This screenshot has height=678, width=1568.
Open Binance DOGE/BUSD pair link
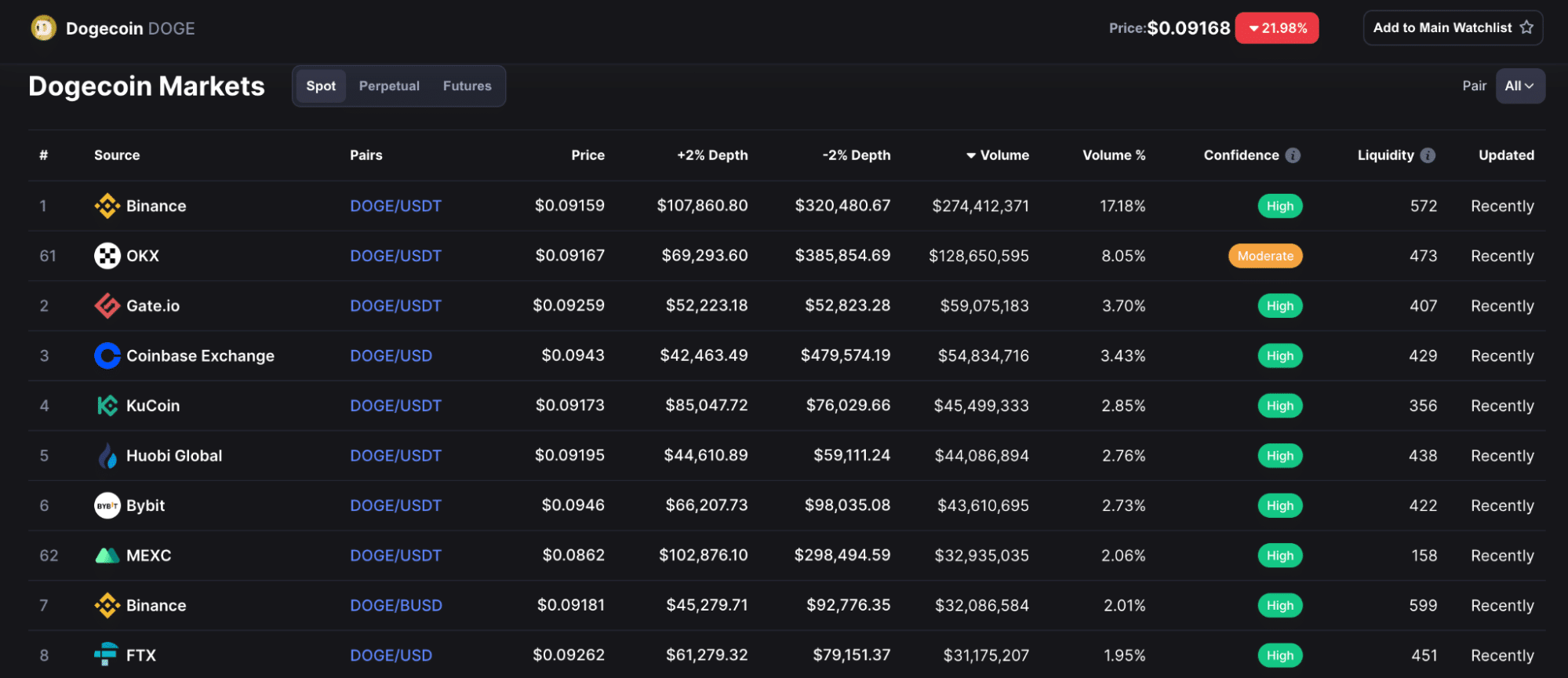coord(396,606)
